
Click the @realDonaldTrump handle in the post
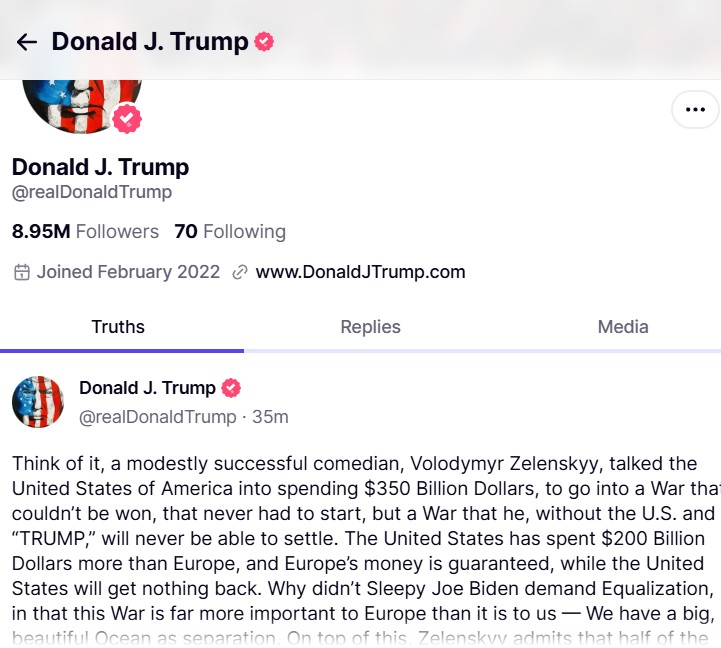tap(157, 417)
